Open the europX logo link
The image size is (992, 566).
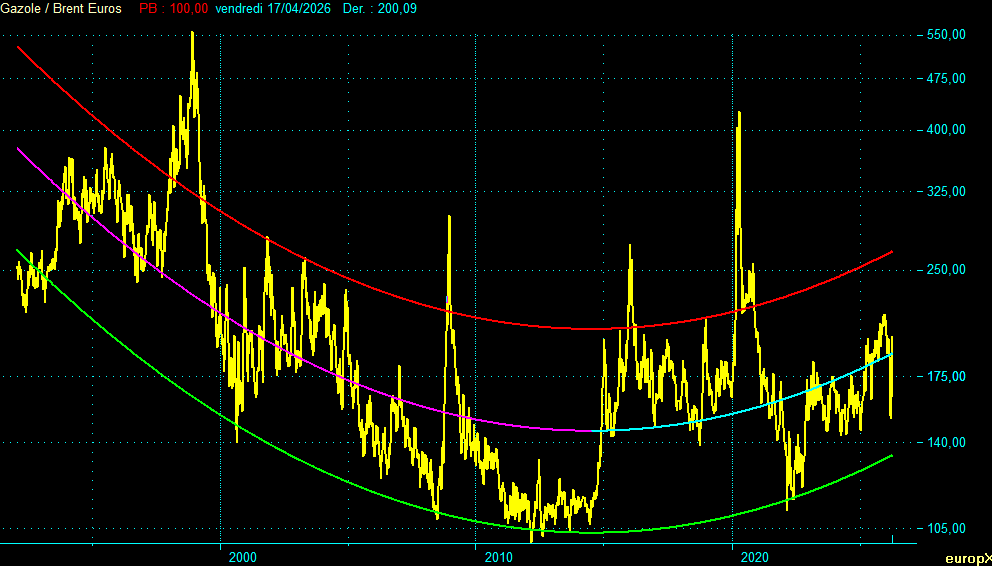968,558
